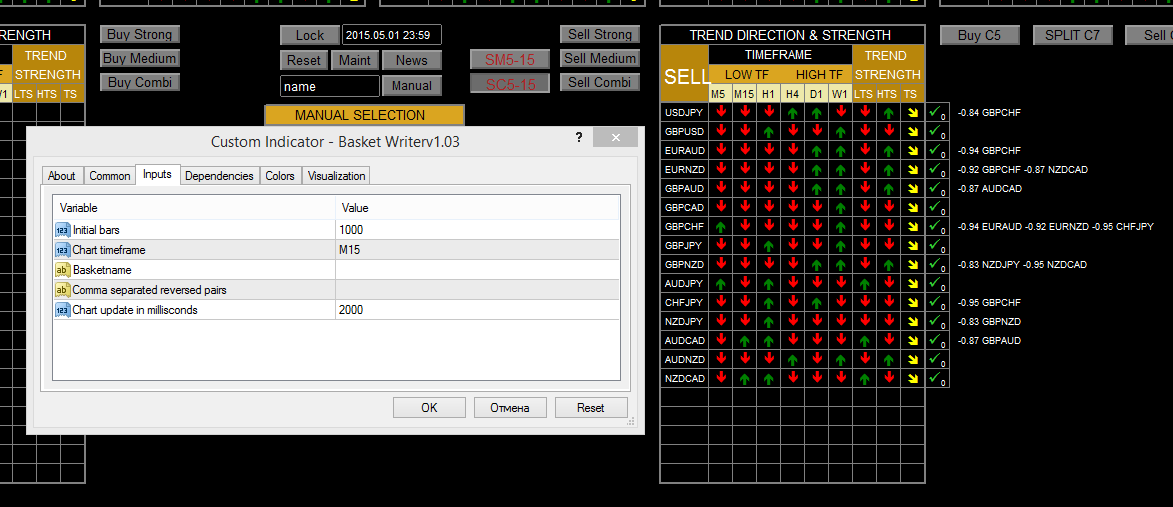Image resolution: width=1173 pixels, height=507 pixels.
Task: Click the yellow TS arrow in GBPUSD row
Action: [912, 132]
